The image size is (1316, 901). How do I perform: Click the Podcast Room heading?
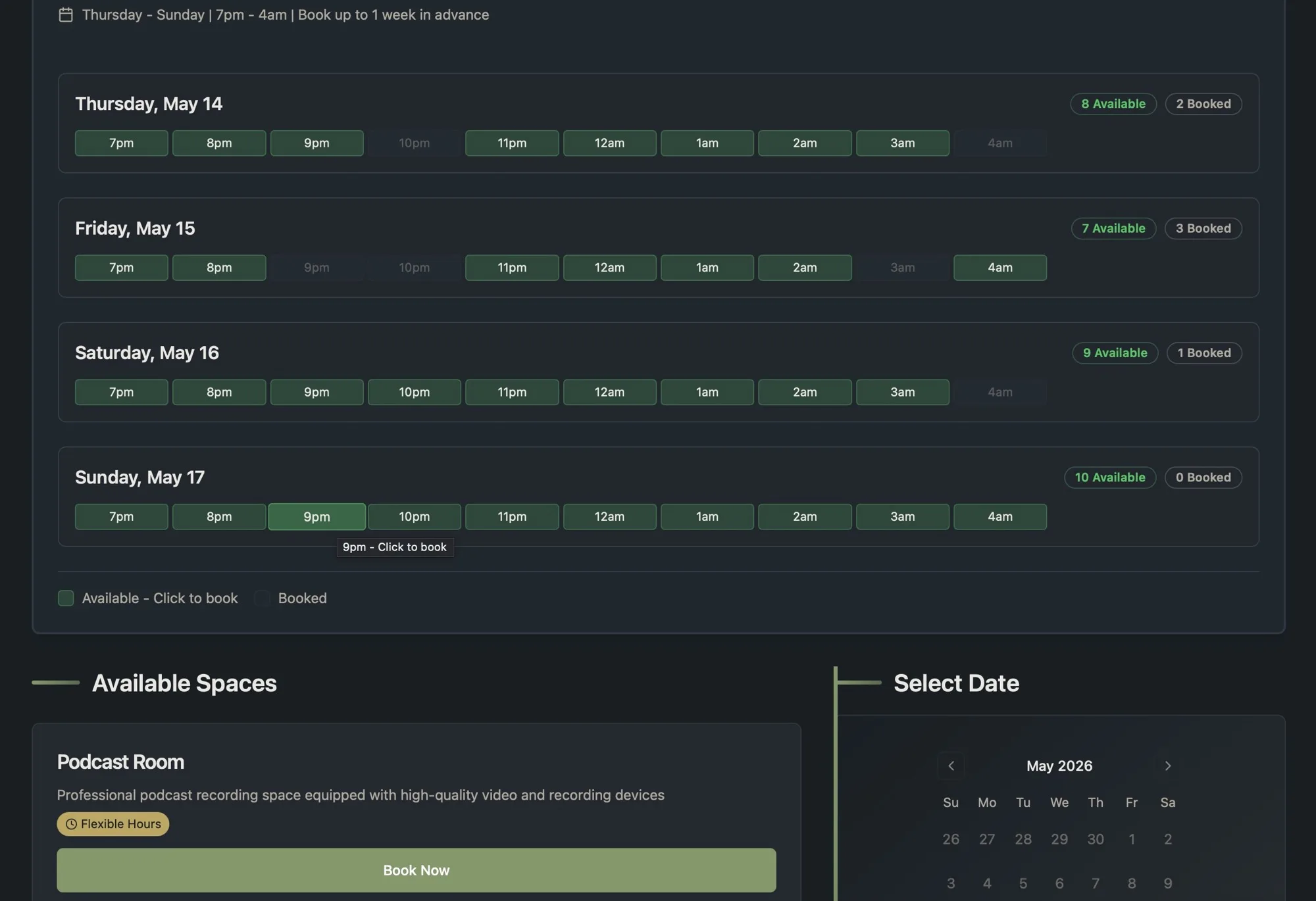point(120,762)
